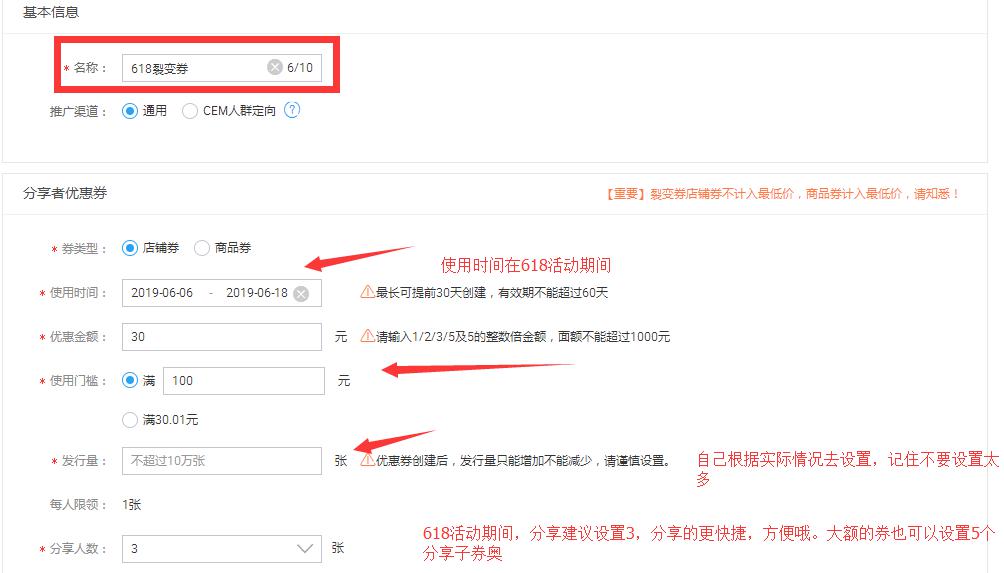Click warning icon beside 请输入1/2/3/5 hint

tap(368, 336)
